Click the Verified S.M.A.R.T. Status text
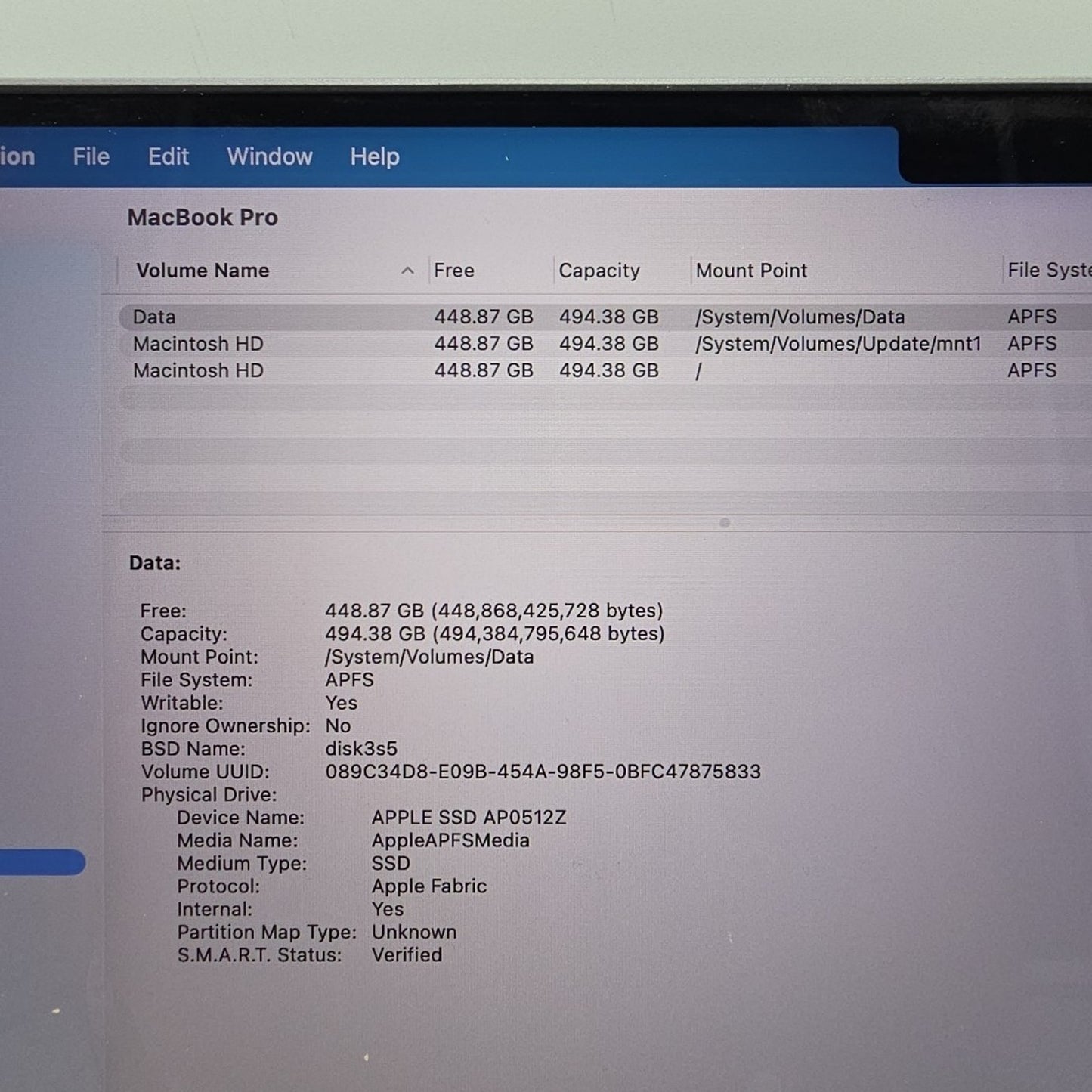The image size is (1092, 1092). [x=407, y=954]
